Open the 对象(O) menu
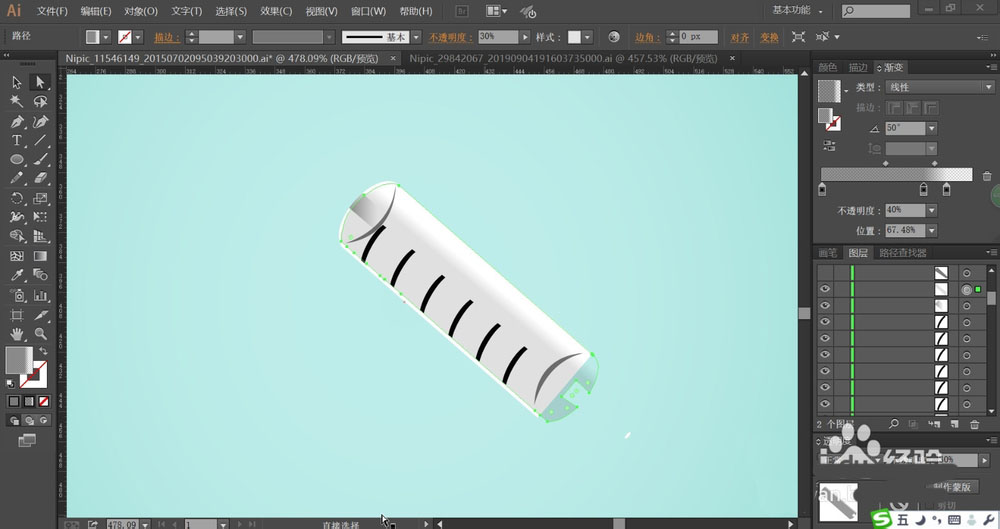 click(141, 11)
